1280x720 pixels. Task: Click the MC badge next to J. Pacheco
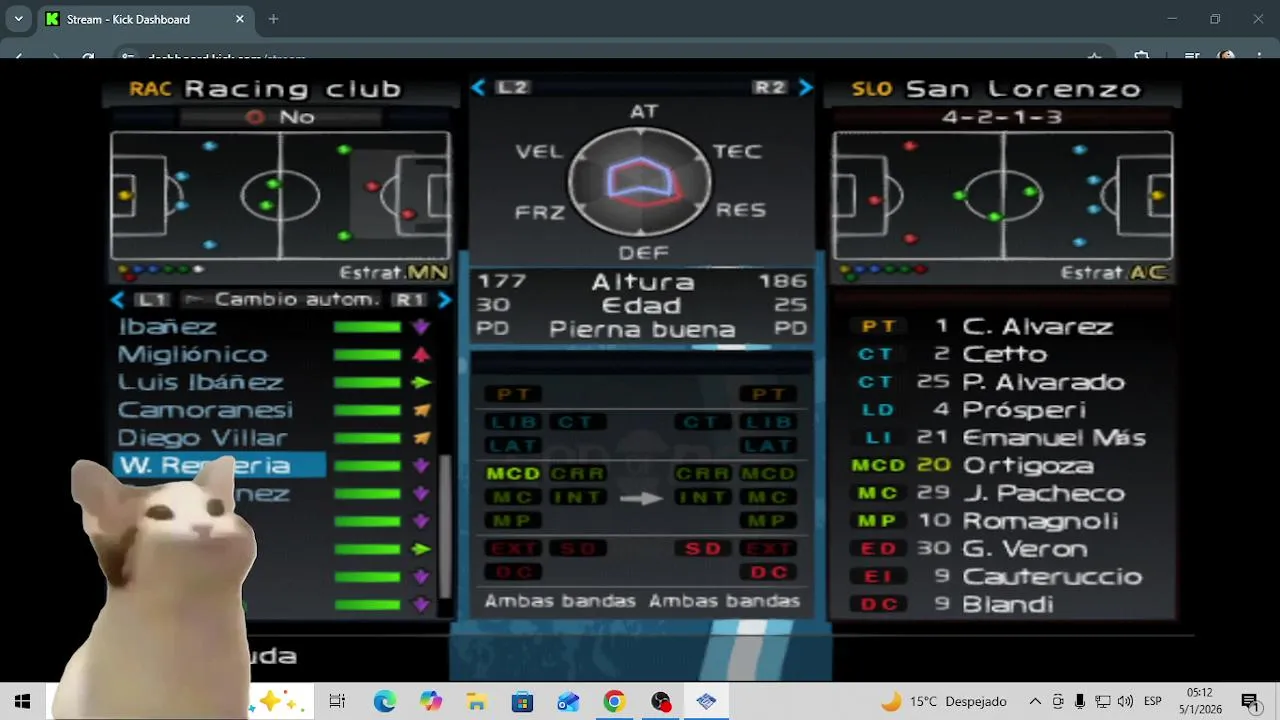[877, 493]
